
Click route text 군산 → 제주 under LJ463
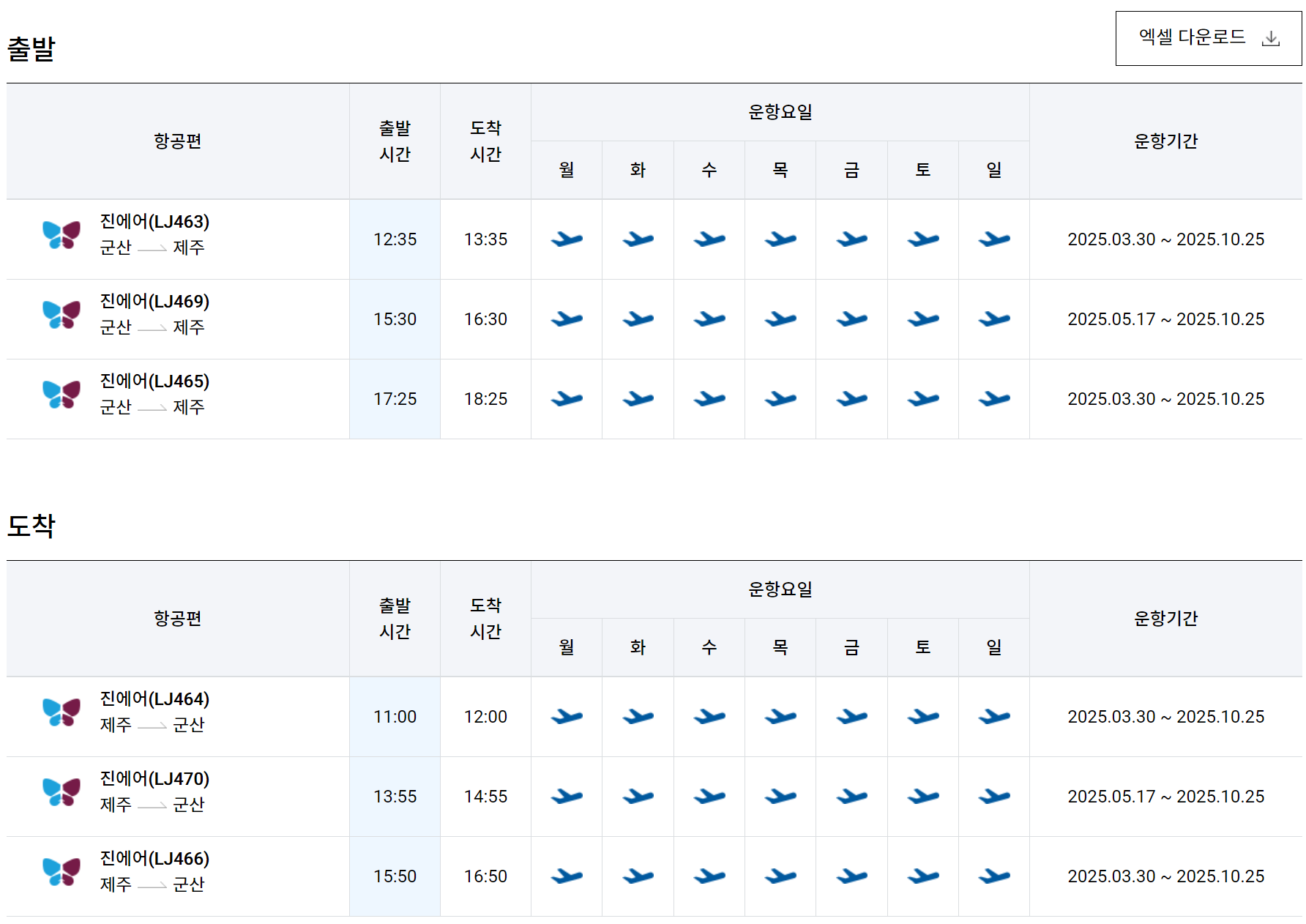[152, 247]
